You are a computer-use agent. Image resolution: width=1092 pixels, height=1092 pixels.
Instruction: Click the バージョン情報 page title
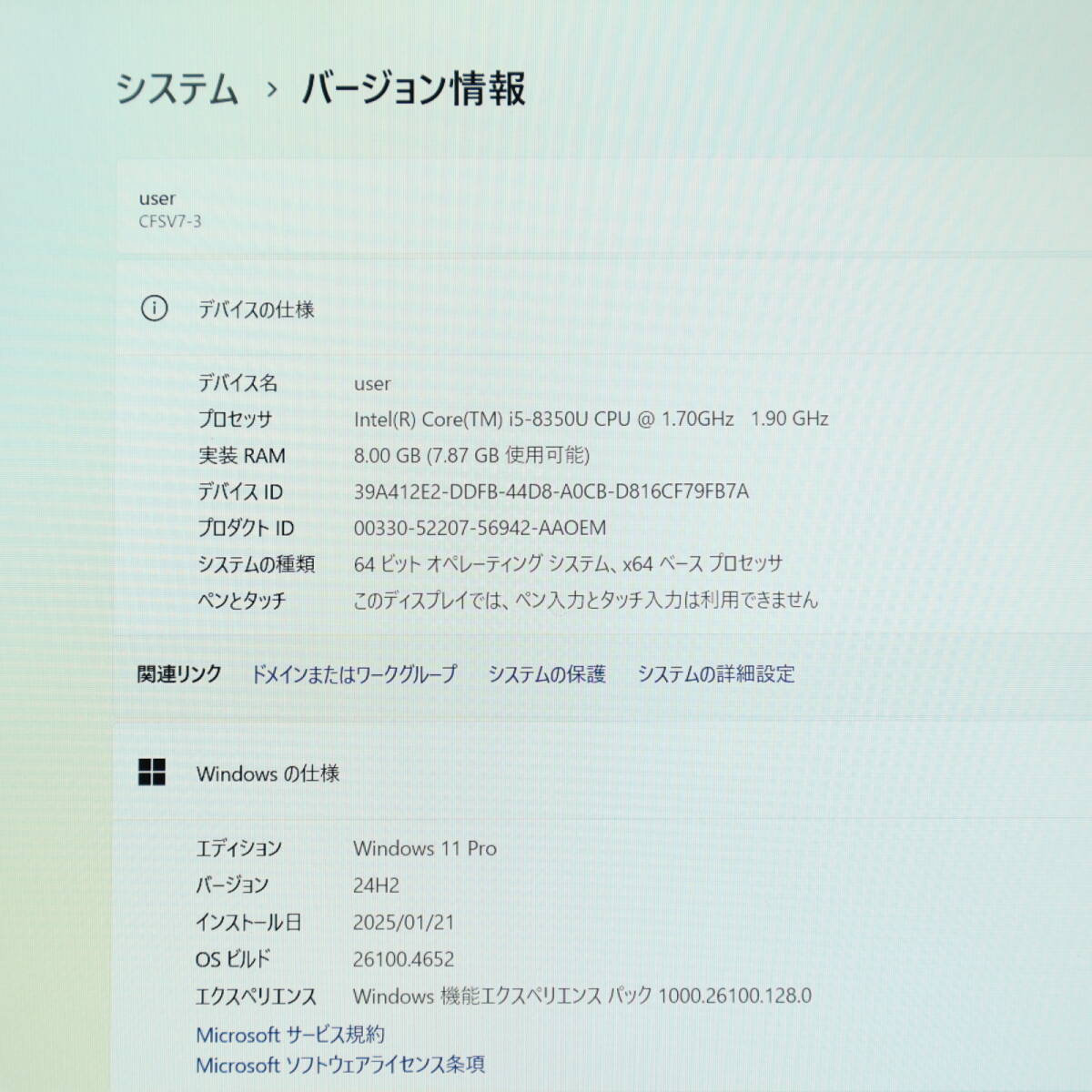(x=413, y=89)
